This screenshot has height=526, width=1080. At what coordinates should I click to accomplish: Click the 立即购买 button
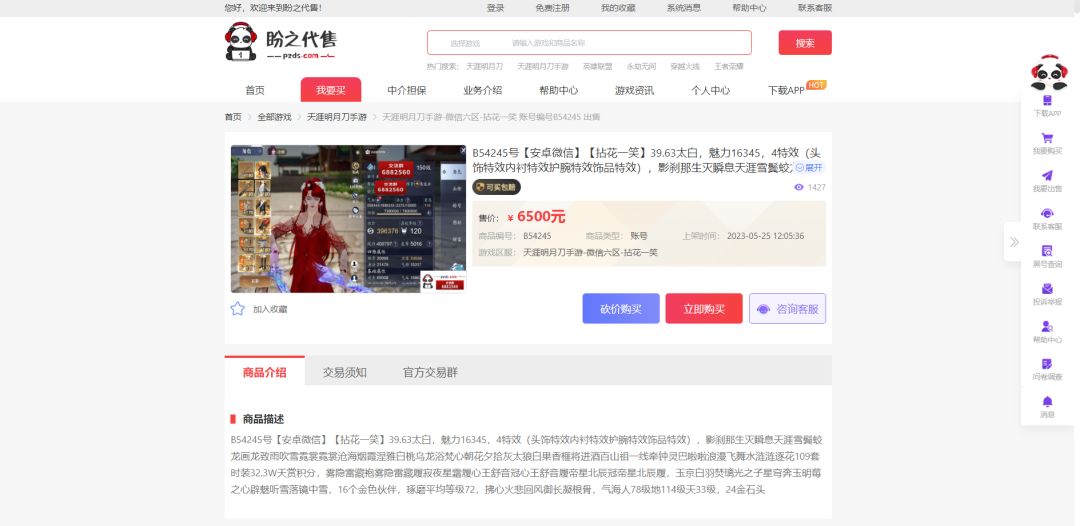tap(704, 308)
